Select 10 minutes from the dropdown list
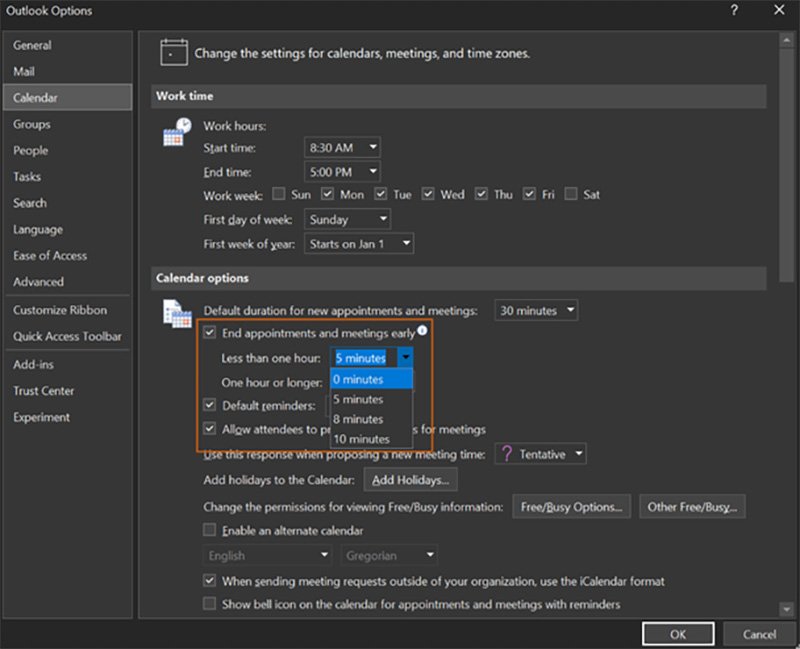The height and width of the screenshot is (649, 800). [361, 439]
